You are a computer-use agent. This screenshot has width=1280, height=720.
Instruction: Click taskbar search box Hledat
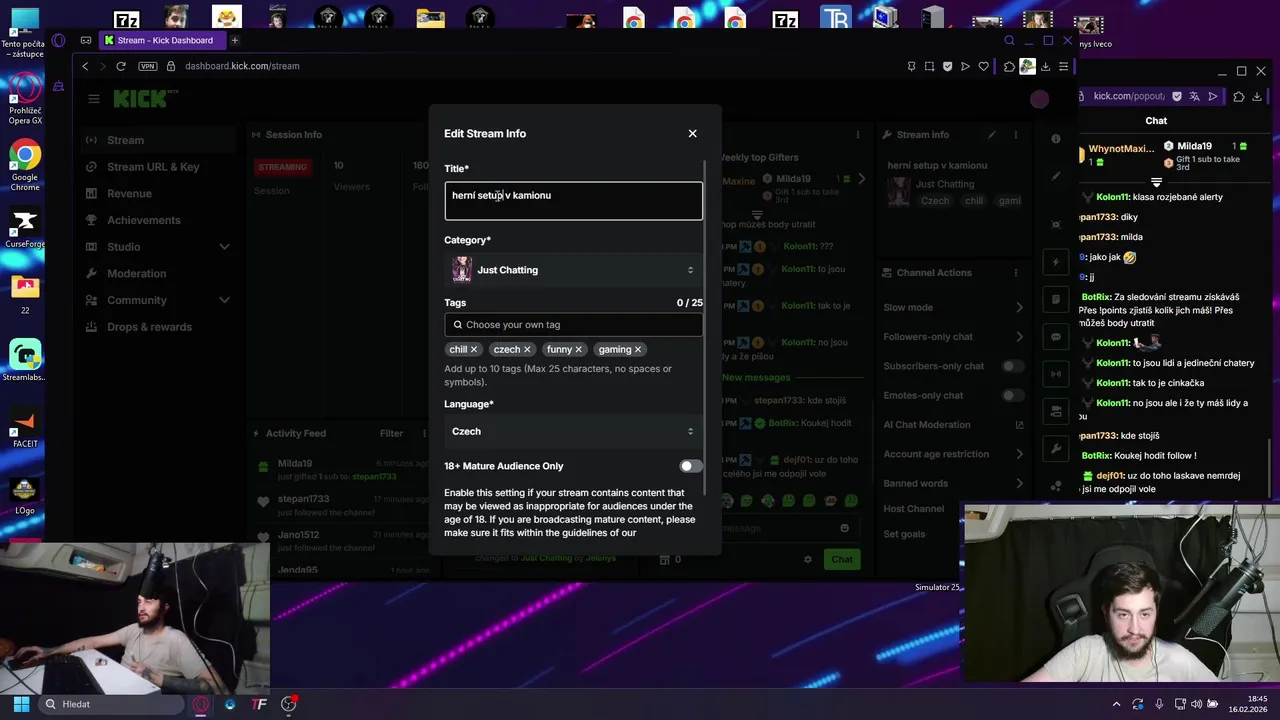[x=112, y=704]
